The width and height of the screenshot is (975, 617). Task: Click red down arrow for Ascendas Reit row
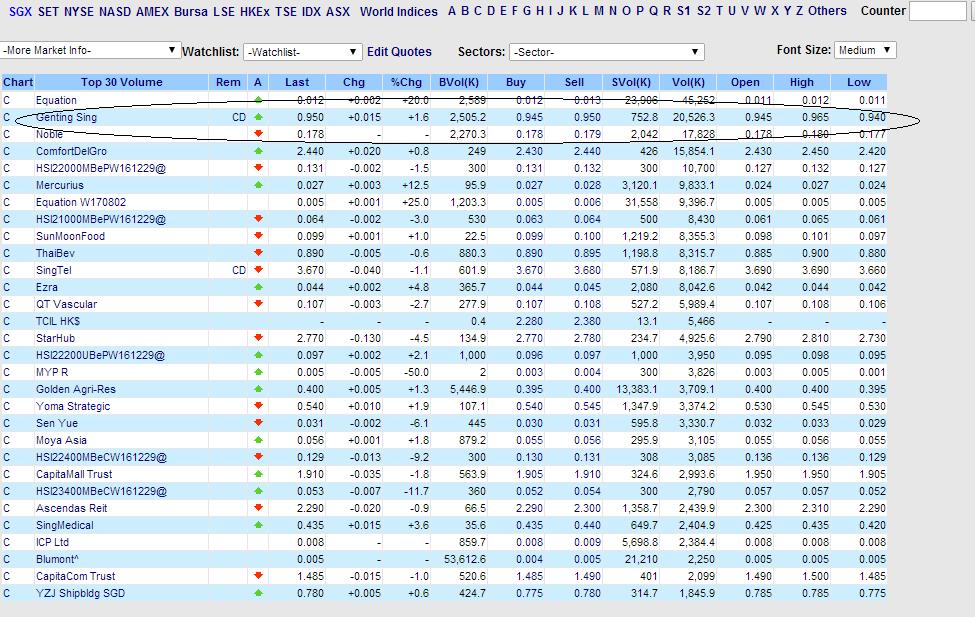coord(259,508)
